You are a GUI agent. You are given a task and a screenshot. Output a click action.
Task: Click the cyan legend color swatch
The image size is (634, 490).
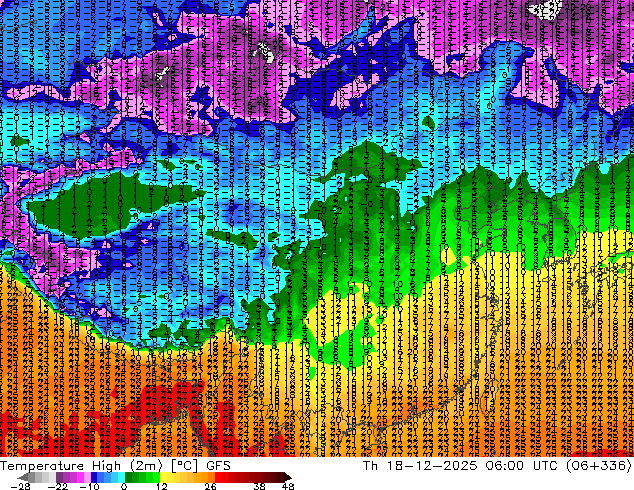pyautogui.click(x=121, y=477)
